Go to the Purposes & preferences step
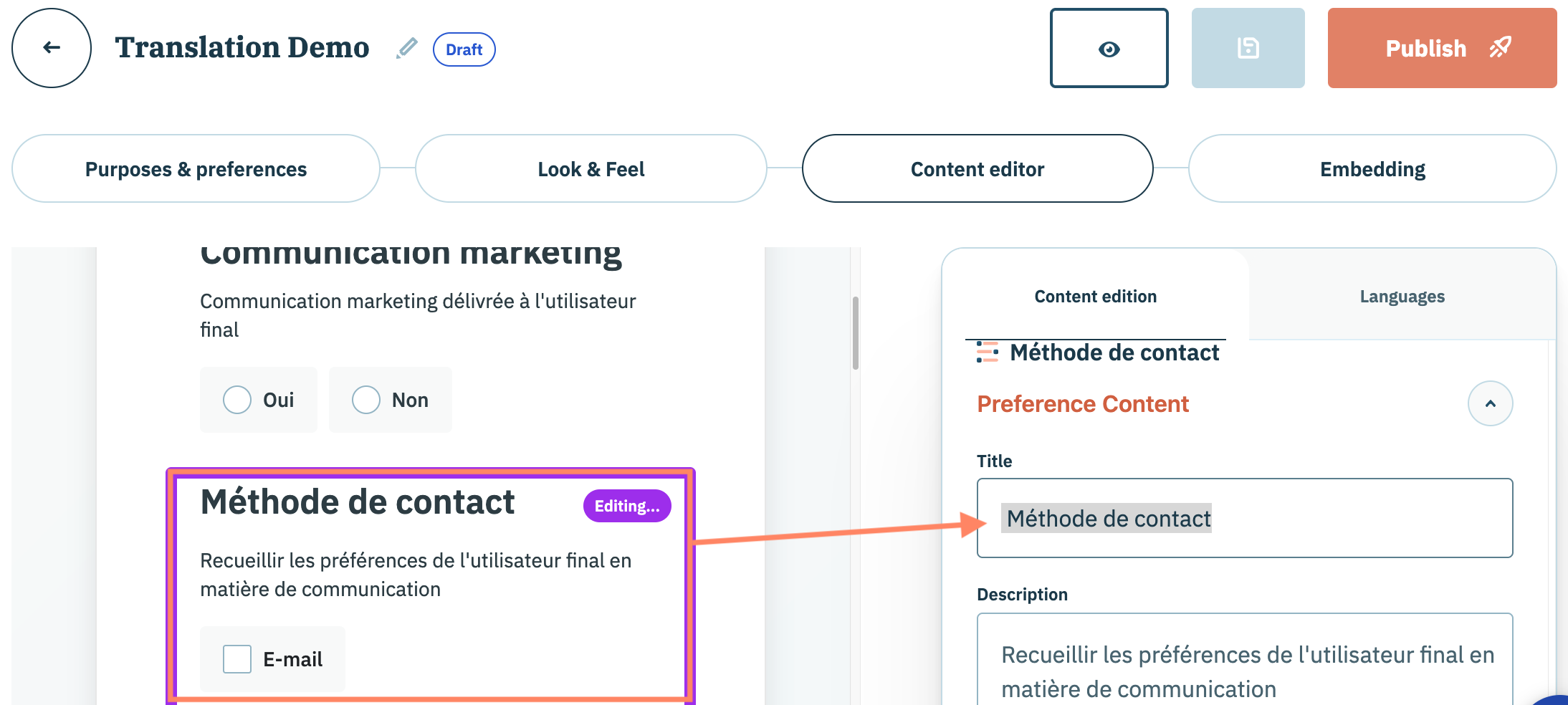1568x705 pixels. tap(196, 169)
